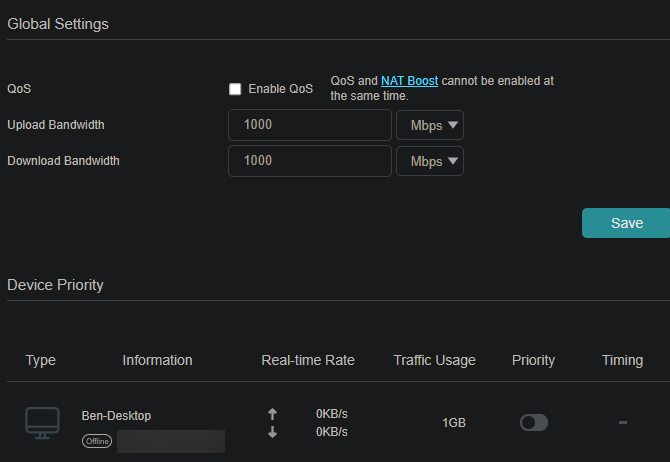
Task: Click the Ben-Desktop computer device icon
Action: 43,422
